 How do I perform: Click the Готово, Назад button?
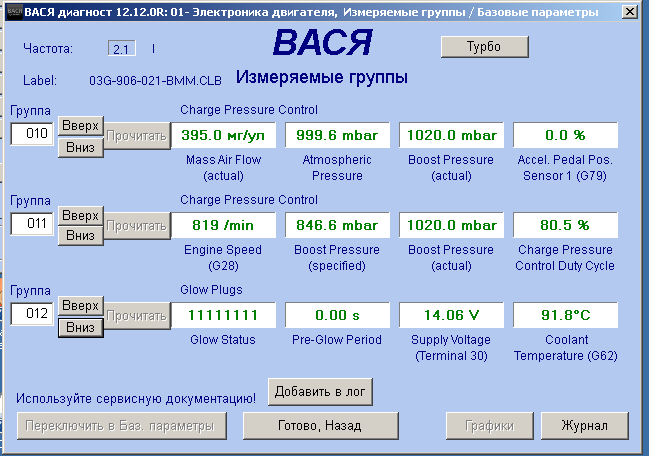(320, 425)
